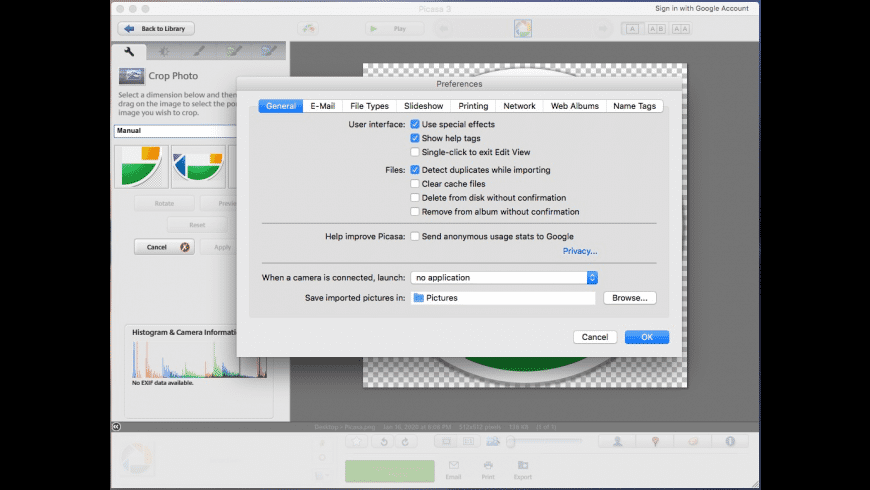The height and width of the screenshot is (490, 870).
Task: Check Clear cache files
Action: pyautogui.click(x=414, y=184)
